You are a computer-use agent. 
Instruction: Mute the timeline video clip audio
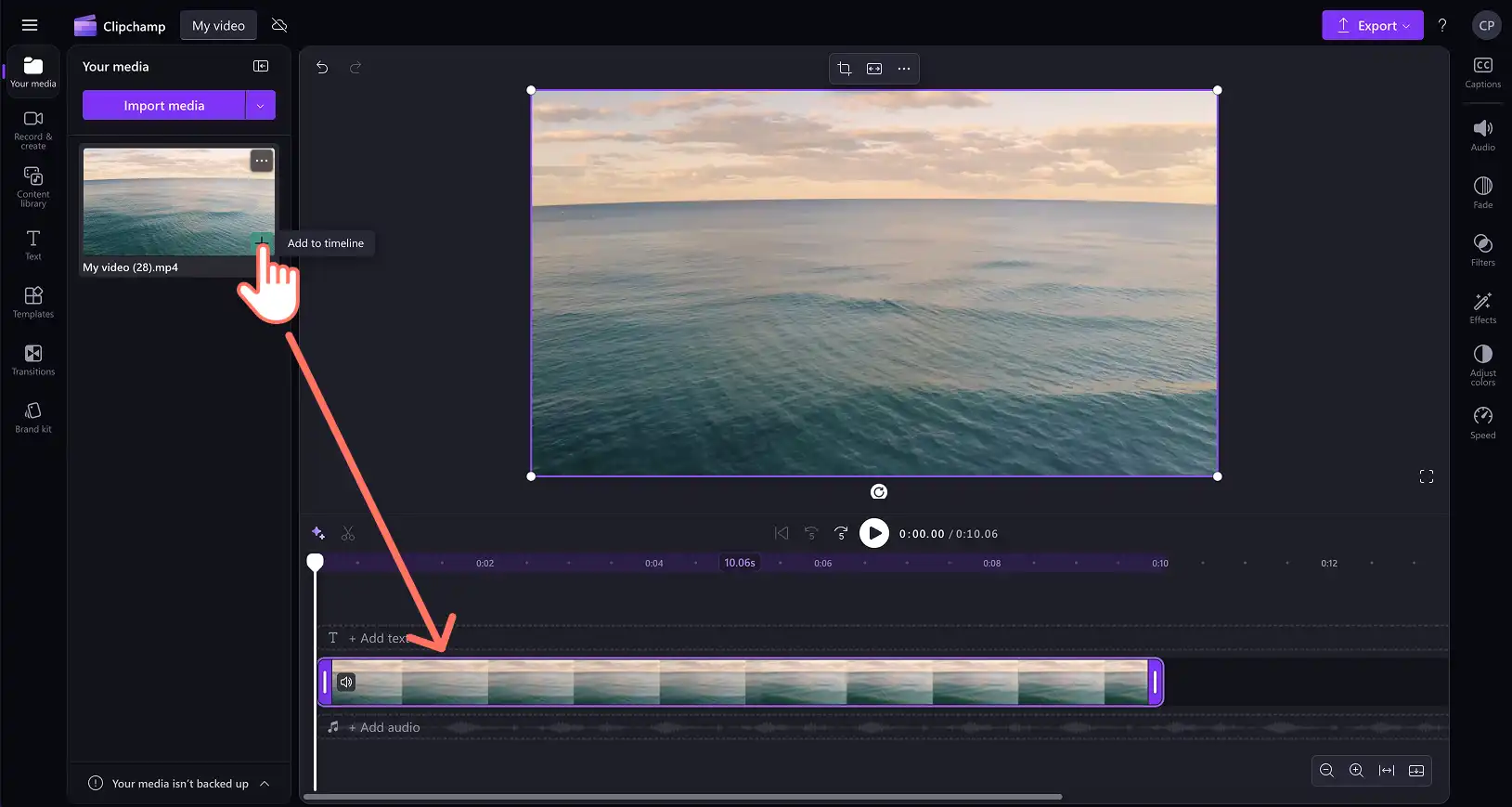[x=346, y=683]
